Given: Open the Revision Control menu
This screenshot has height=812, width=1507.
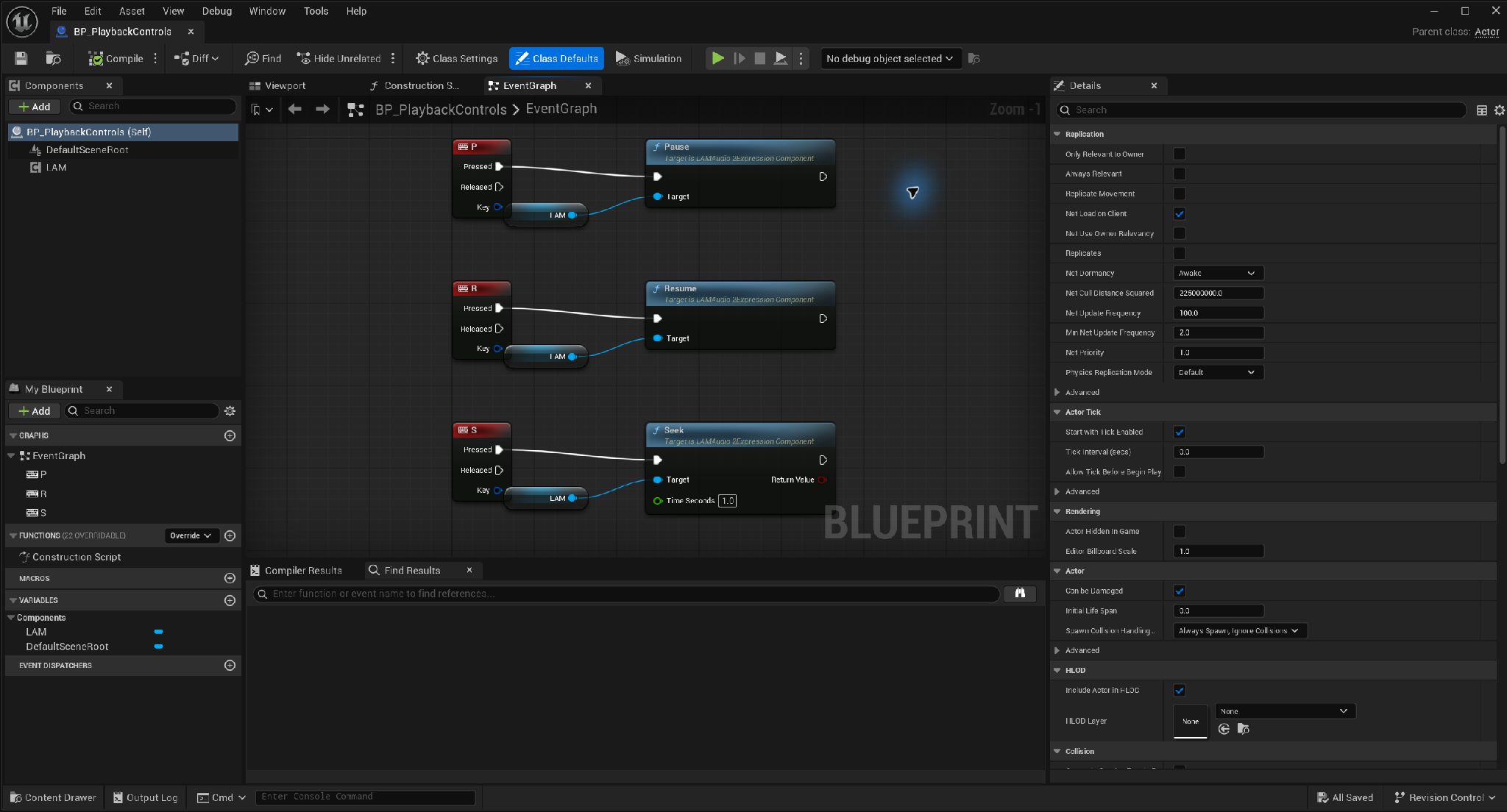Looking at the screenshot, I should click(x=1445, y=797).
